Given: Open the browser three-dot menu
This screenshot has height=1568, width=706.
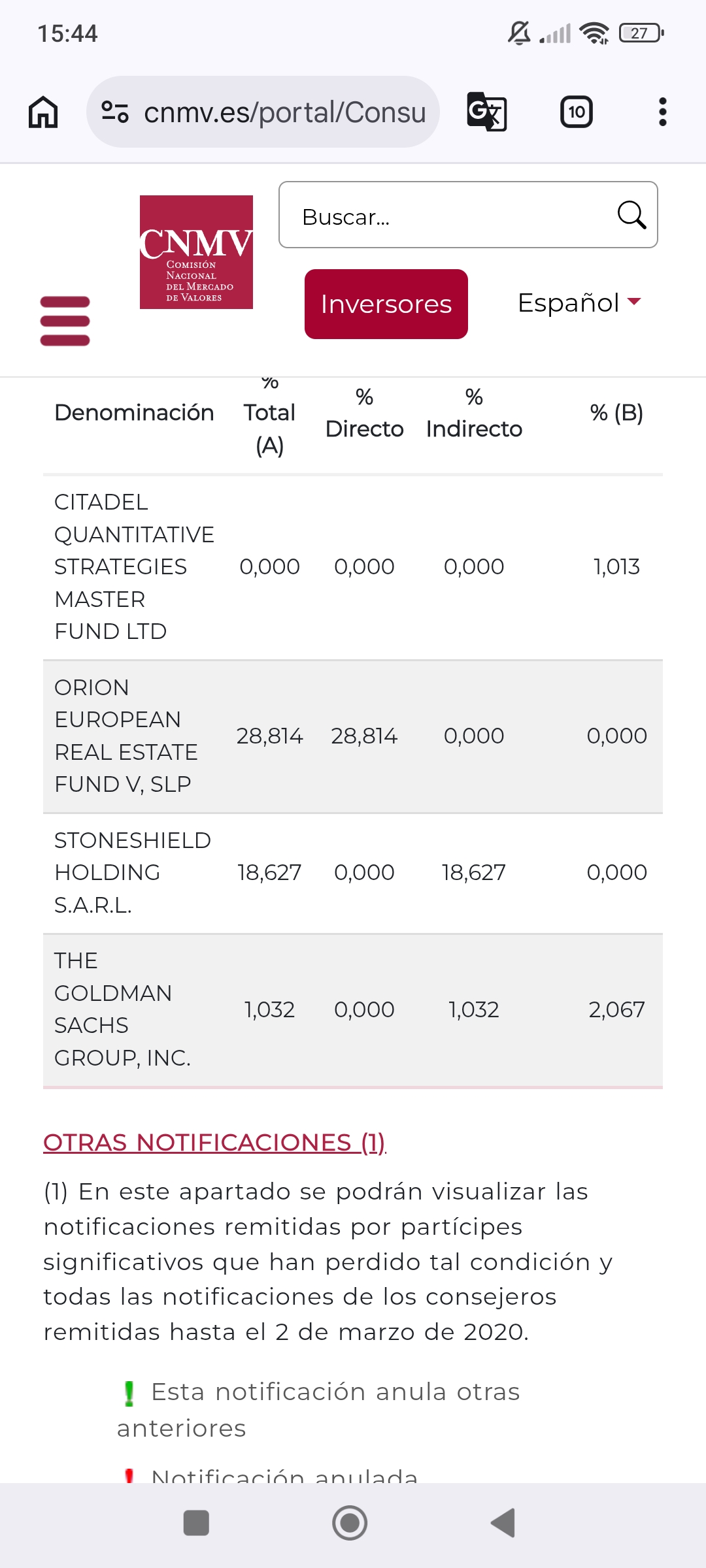Looking at the screenshot, I should coord(662,112).
